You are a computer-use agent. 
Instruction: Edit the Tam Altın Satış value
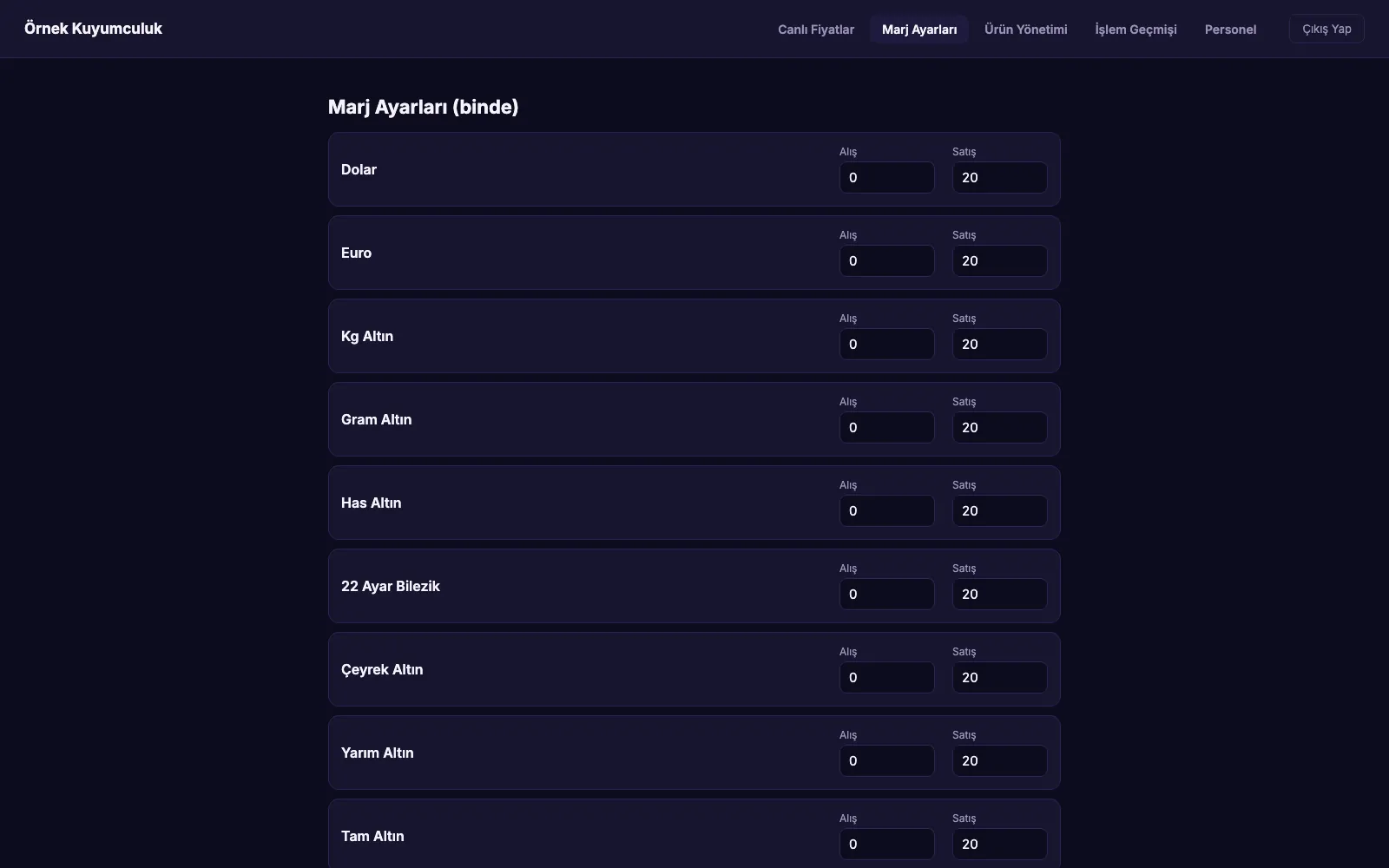pos(999,844)
